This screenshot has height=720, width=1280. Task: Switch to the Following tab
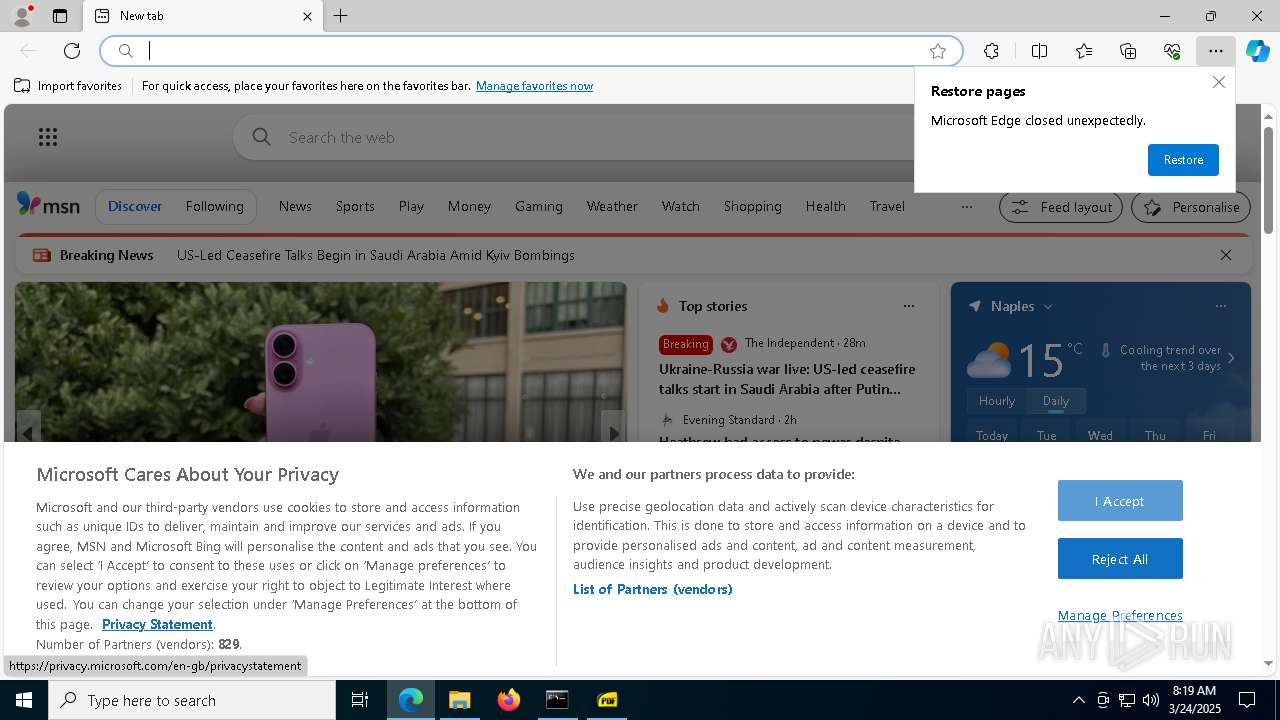tap(214, 206)
